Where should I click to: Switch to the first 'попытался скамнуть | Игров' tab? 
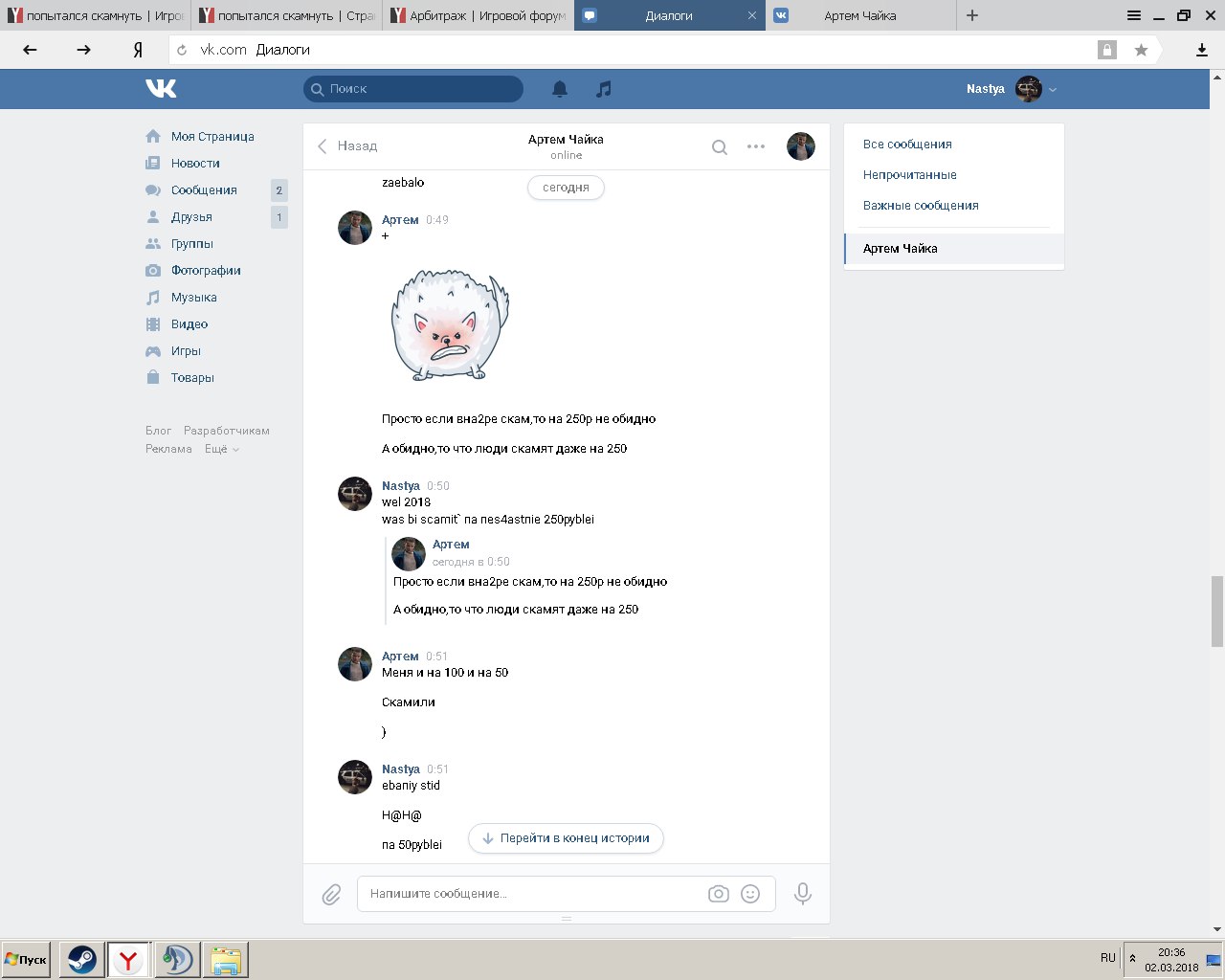tap(96, 15)
